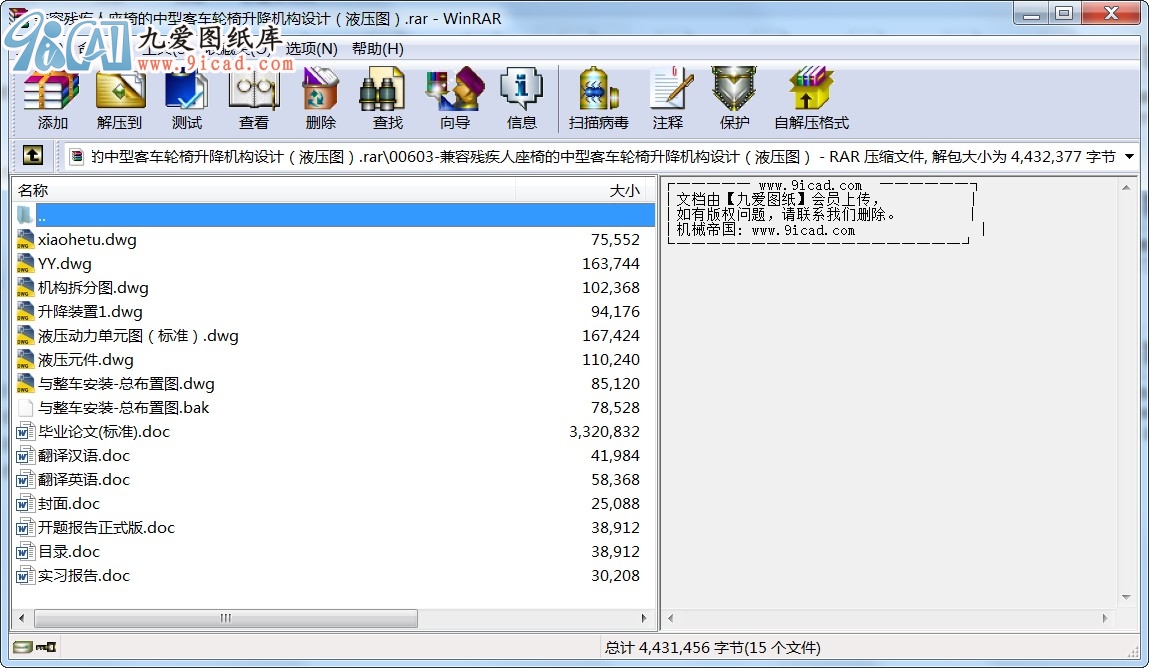
Task: Open the Comment (注释) toolbar icon
Action: (x=667, y=100)
